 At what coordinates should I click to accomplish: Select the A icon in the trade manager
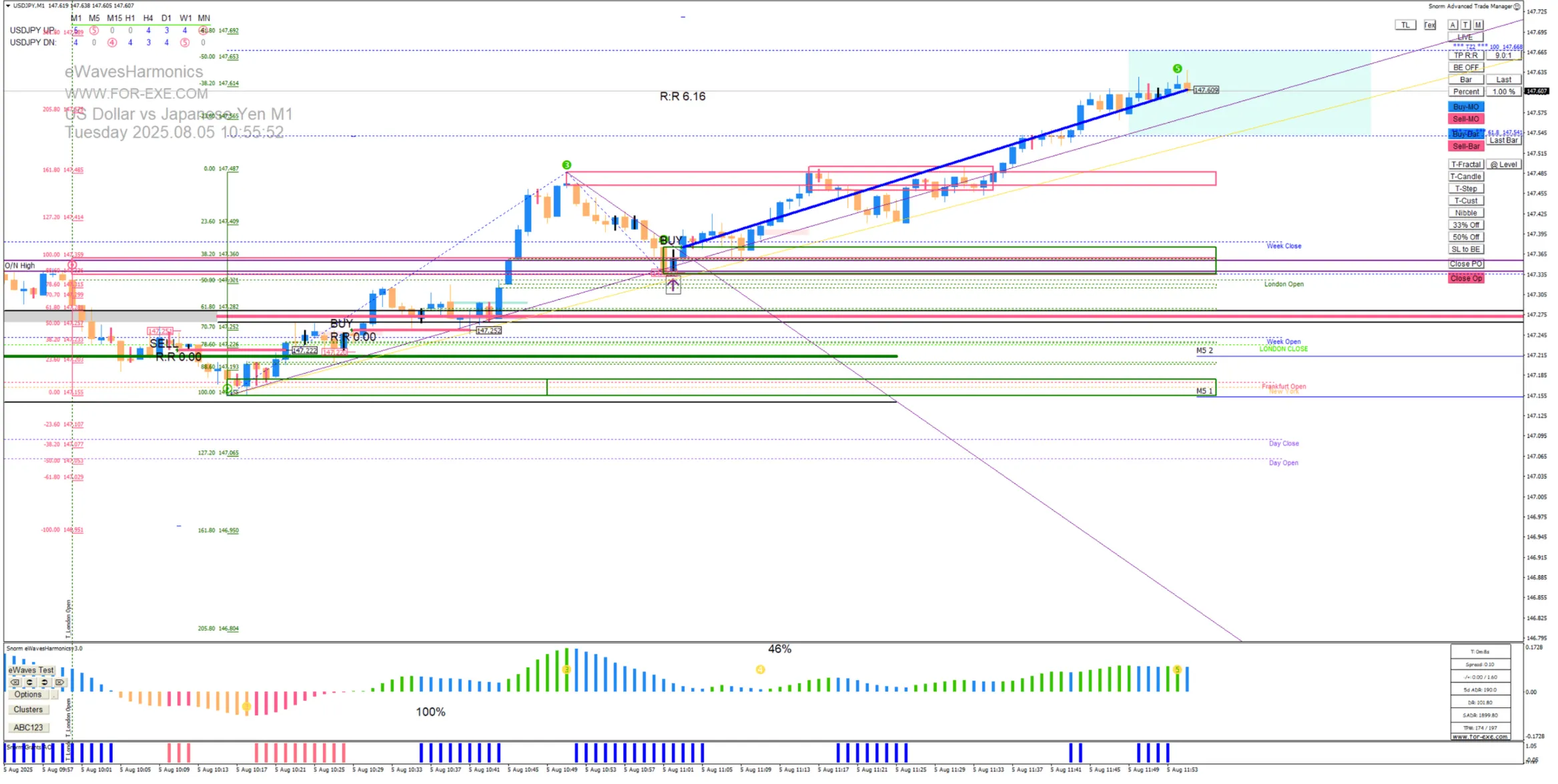(1453, 24)
